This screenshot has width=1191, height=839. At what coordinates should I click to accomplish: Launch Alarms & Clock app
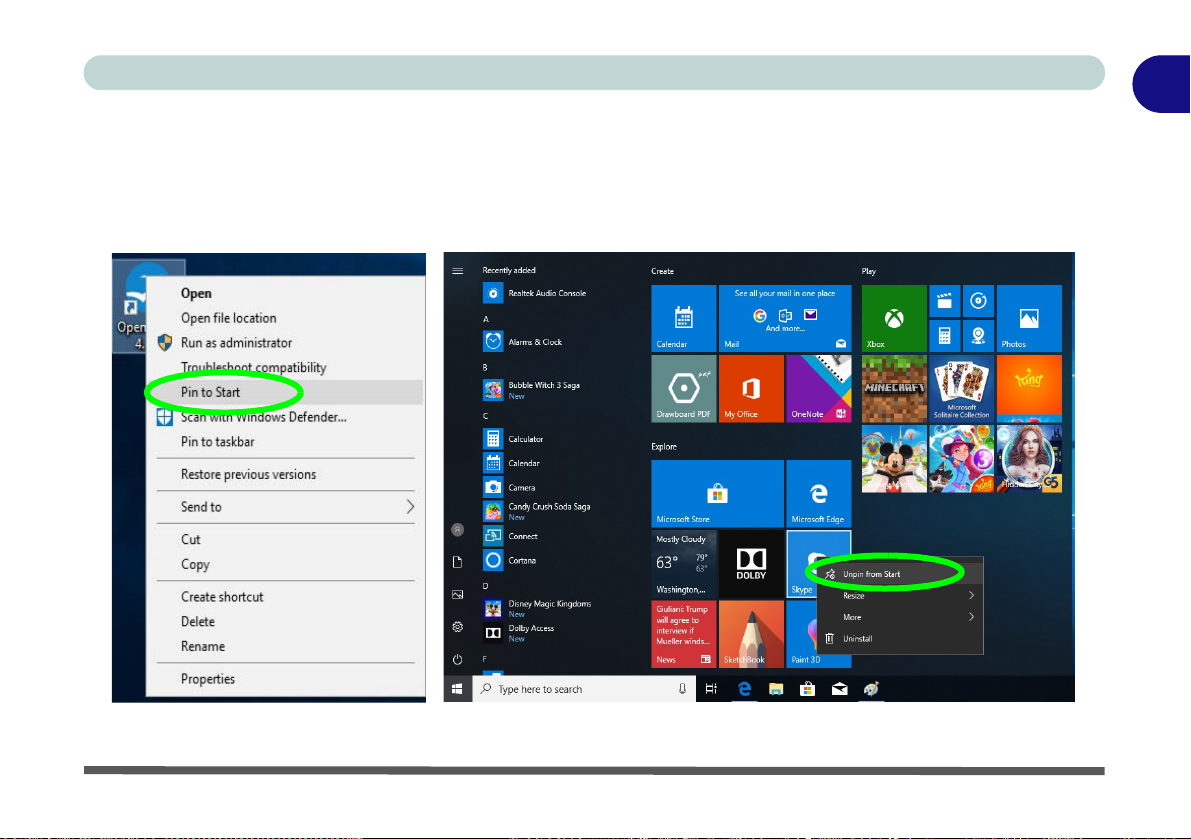[523, 342]
